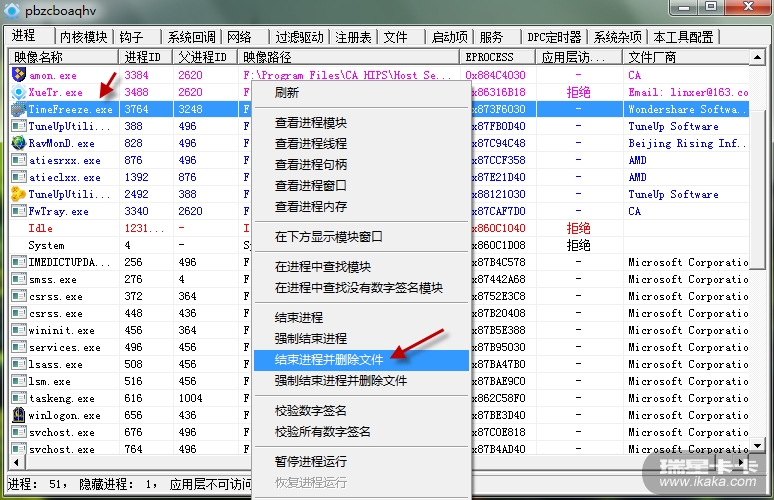Open the 系统杂项 tab
The image size is (774, 500).
point(618,37)
